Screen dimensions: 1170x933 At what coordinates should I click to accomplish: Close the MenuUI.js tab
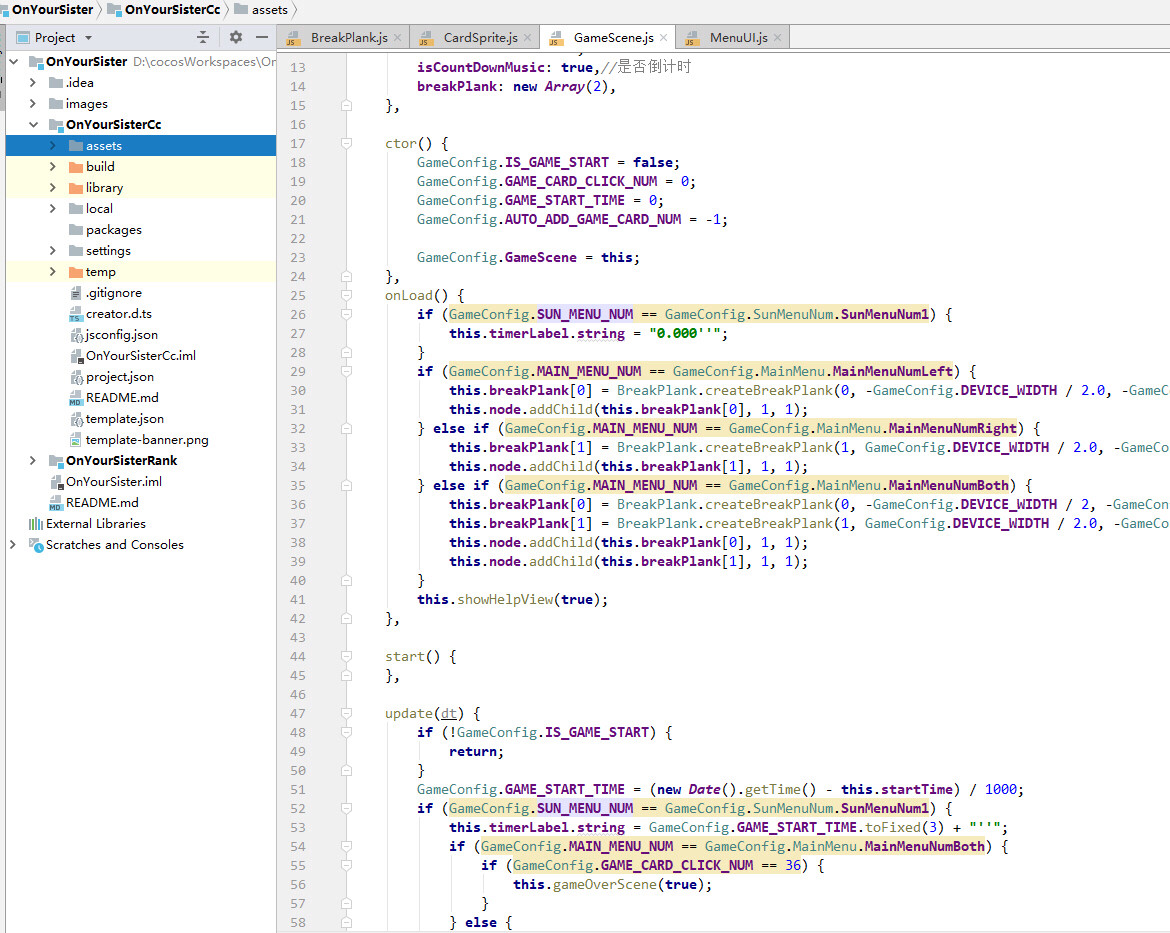(x=777, y=38)
